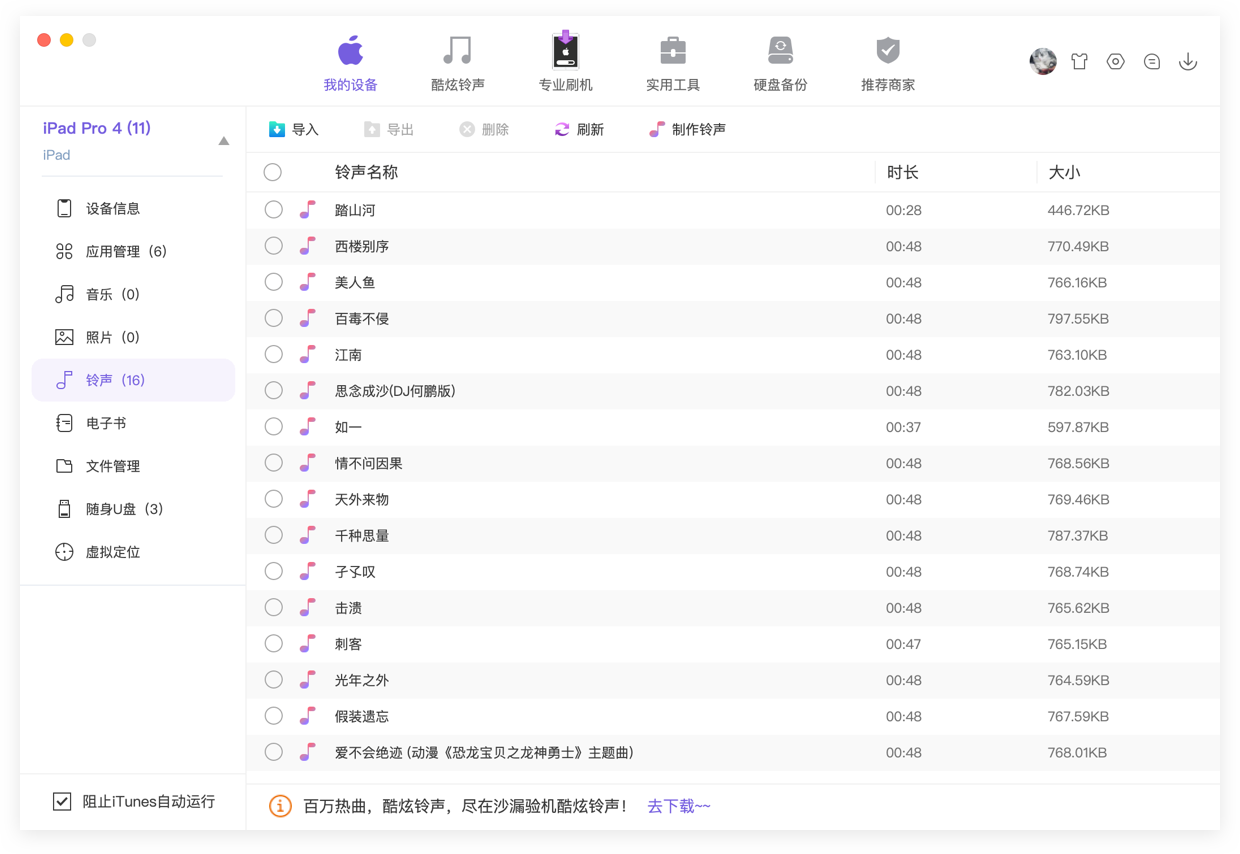Click the ringtone name 光年之外
The height and width of the screenshot is (854, 1240).
pyautogui.click(x=362, y=680)
